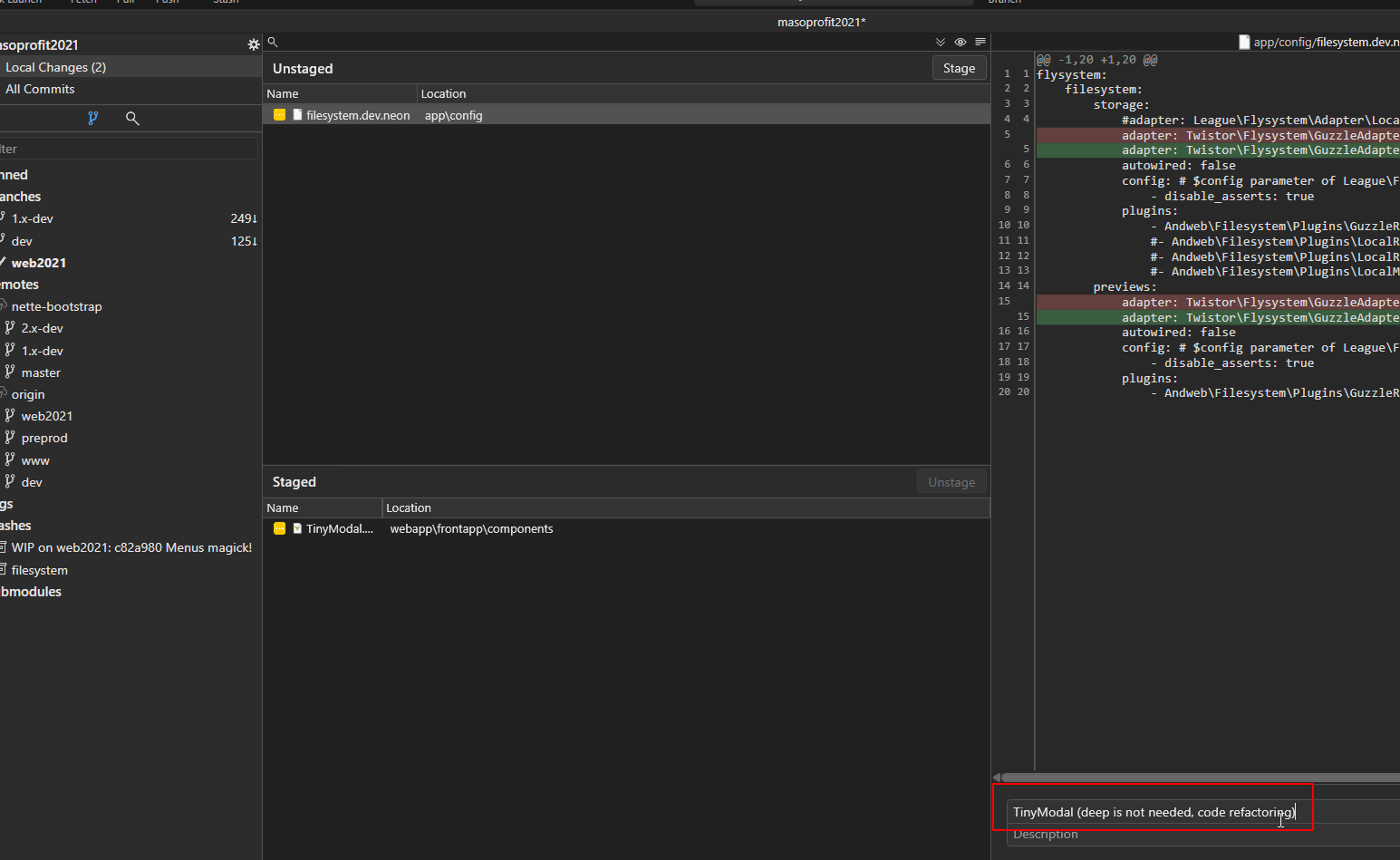Click the stash icon of the filesystem stash
This screenshot has height=860, width=1400.
(3, 569)
